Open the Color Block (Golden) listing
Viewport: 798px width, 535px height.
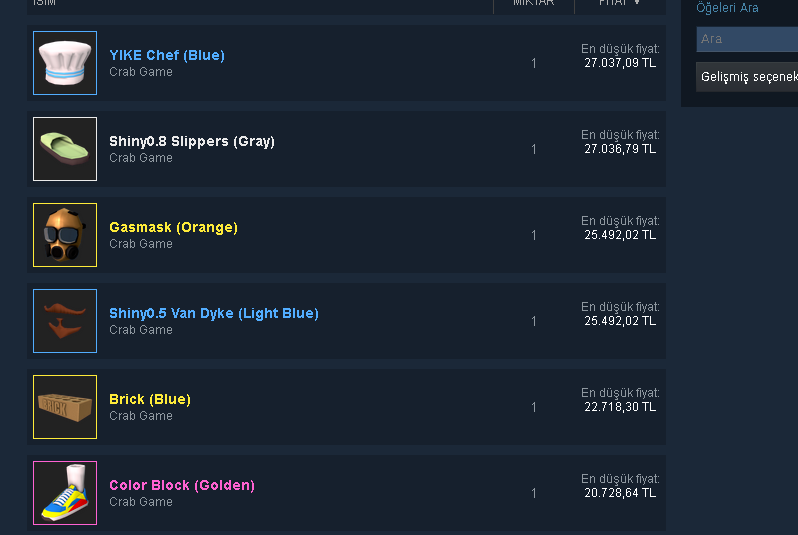pos(182,485)
